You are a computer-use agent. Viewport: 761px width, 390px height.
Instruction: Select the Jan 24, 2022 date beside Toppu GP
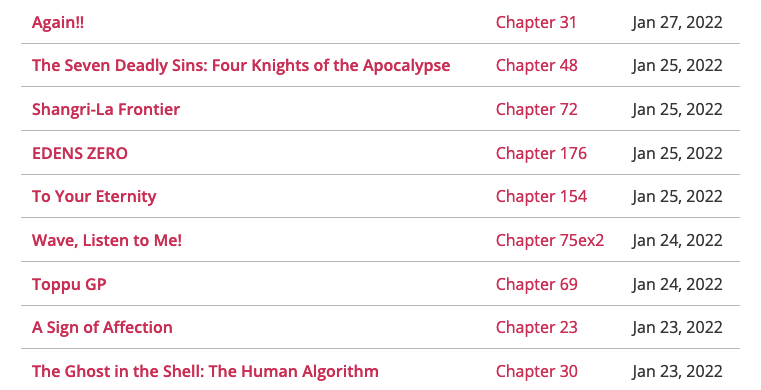tap(677, 284)
